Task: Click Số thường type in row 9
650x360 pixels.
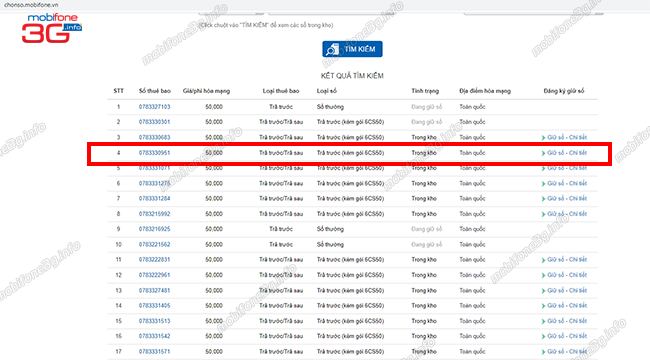Action: pos(330,229)
